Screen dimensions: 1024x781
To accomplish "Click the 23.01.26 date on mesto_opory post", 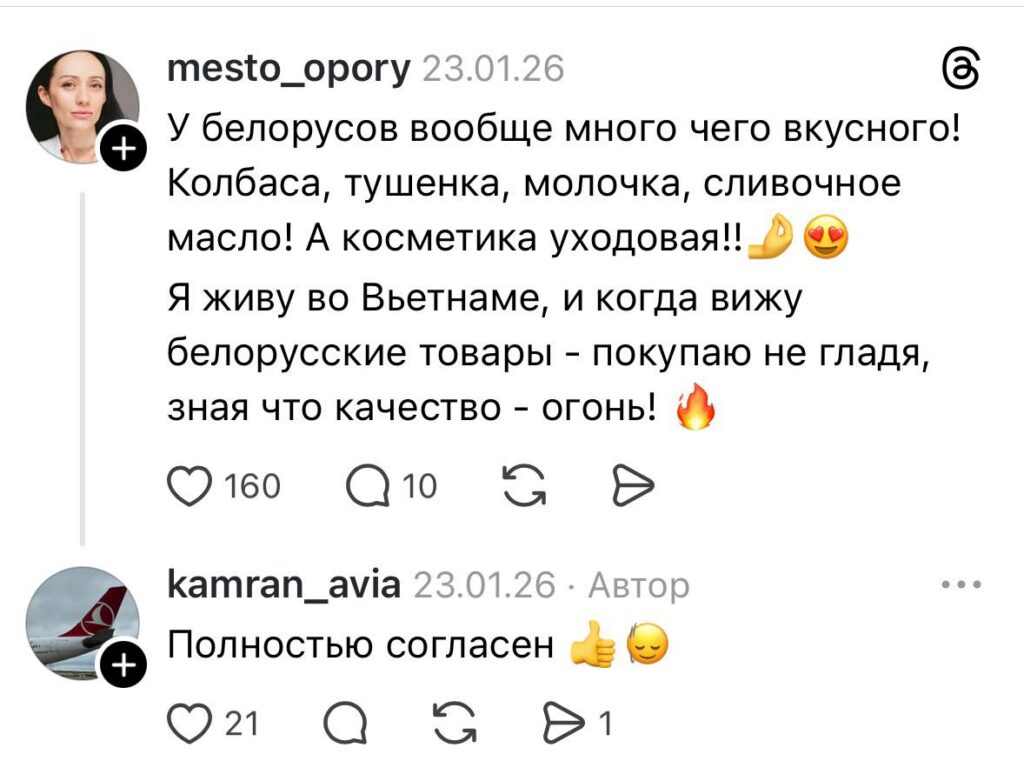I will point(494,68).
